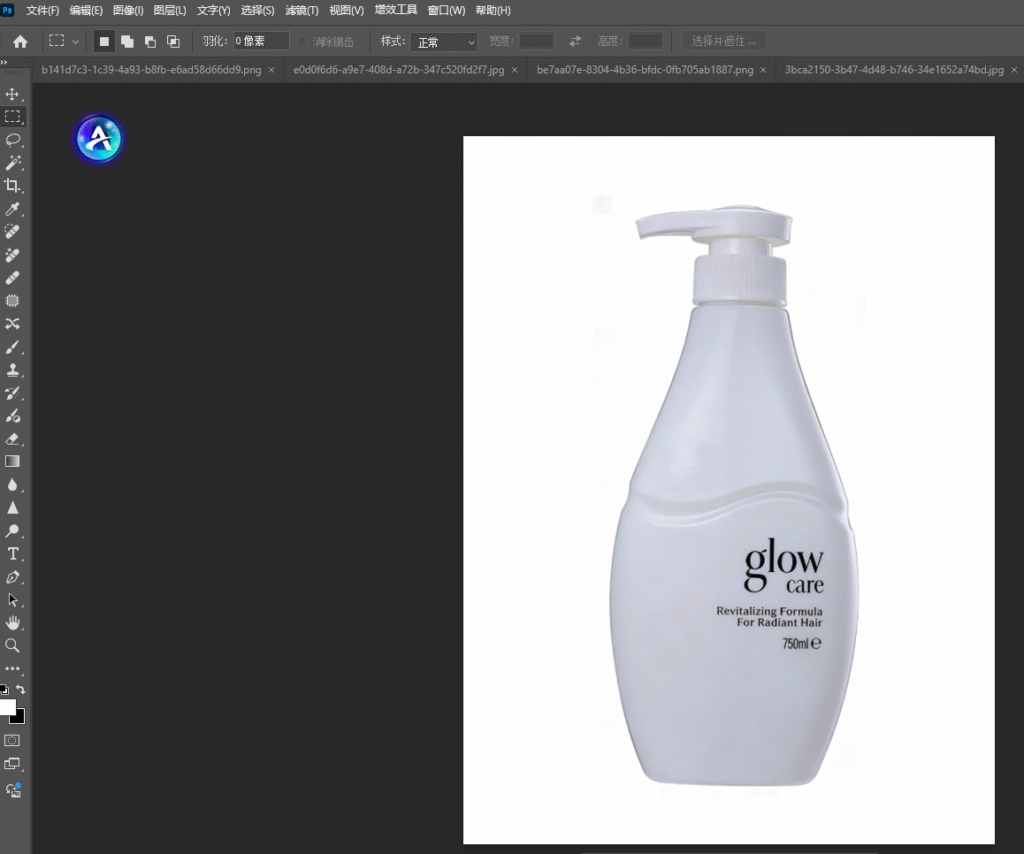
Task: Activate the Pen tool
Action: (13, 577)
